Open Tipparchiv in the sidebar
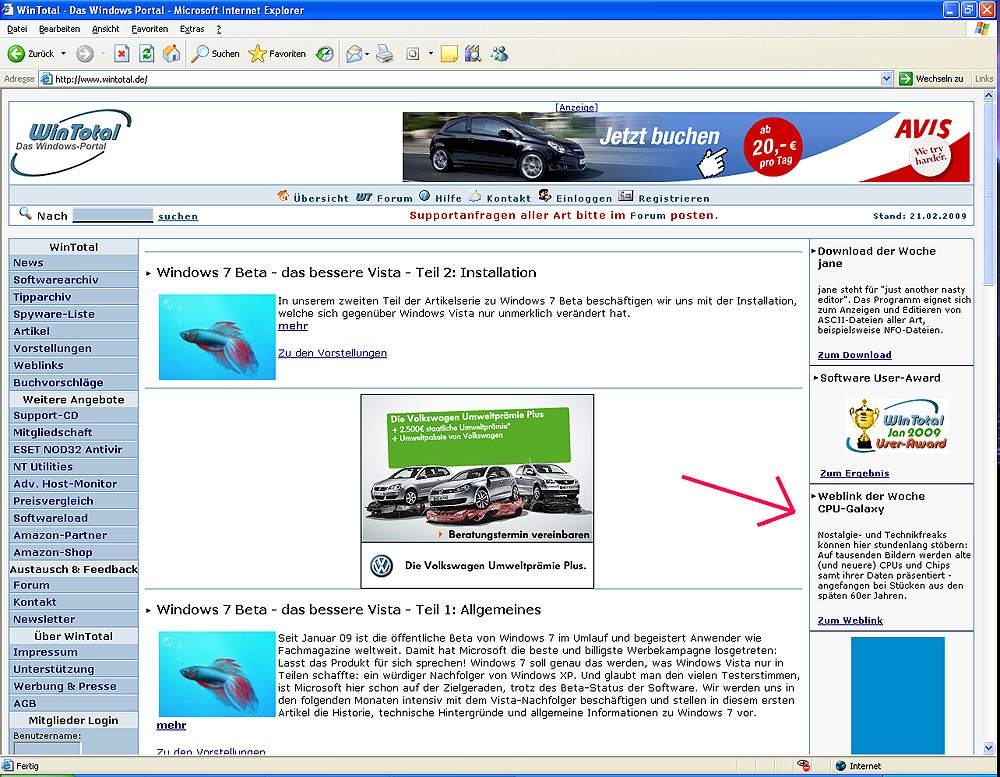Screen dimensions: 1000x777 (42, 297)
